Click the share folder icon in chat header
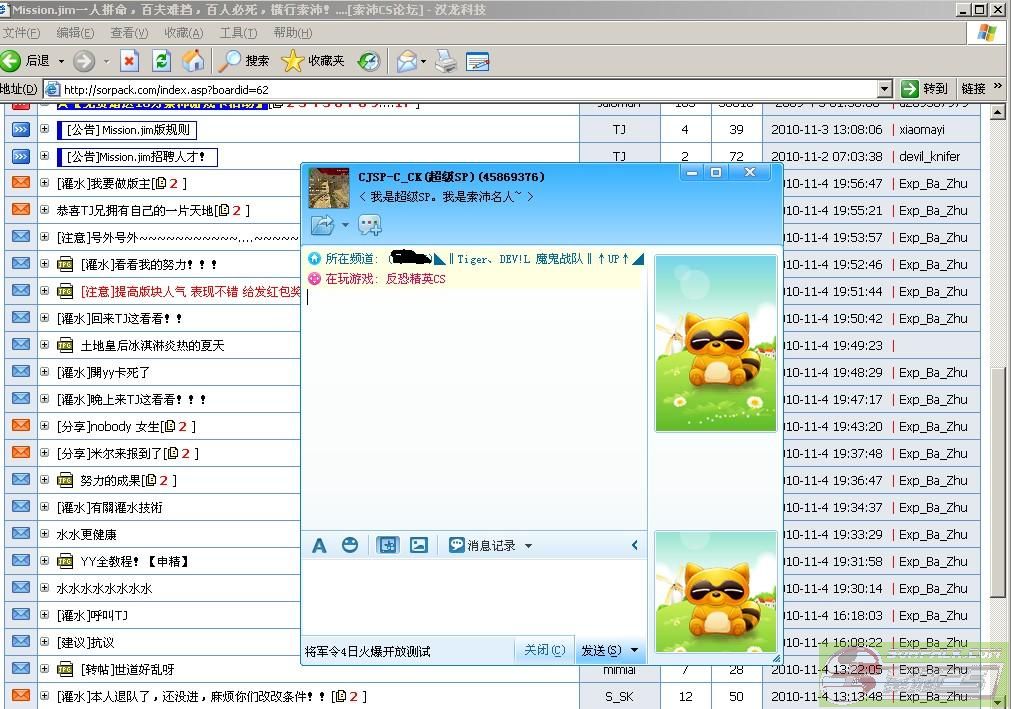Screen dimensions: 1011x709 (322, 225)
